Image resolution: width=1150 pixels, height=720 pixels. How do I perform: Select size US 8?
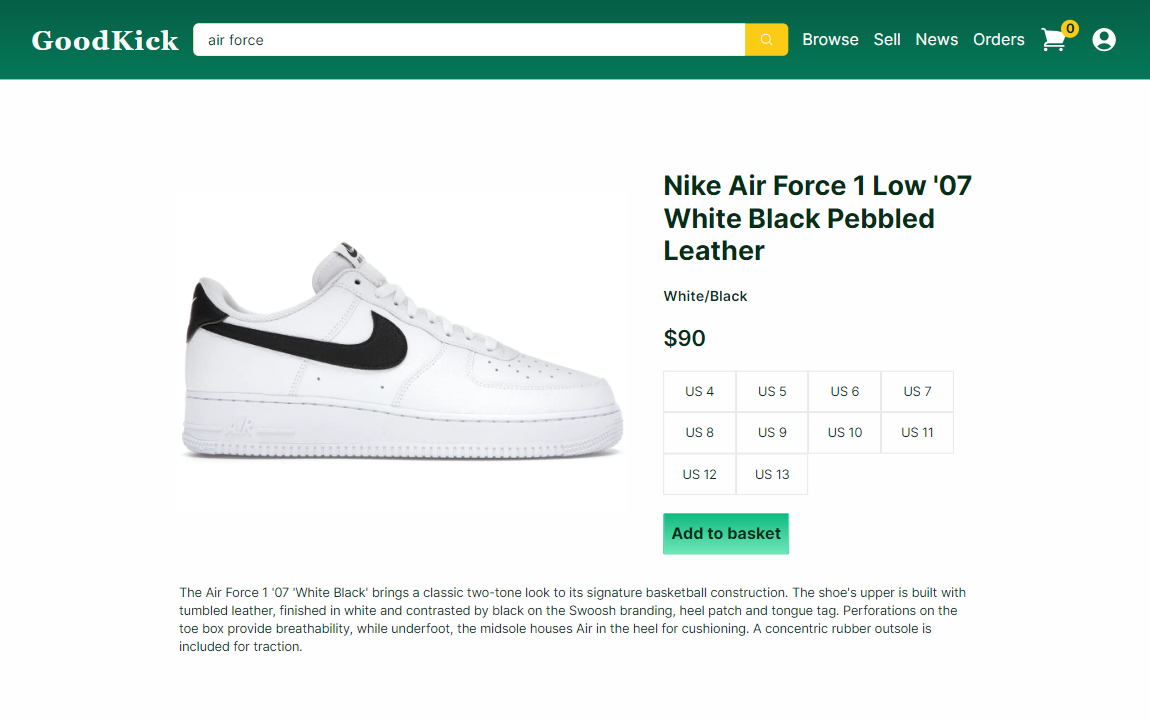[x=700, y=433]
